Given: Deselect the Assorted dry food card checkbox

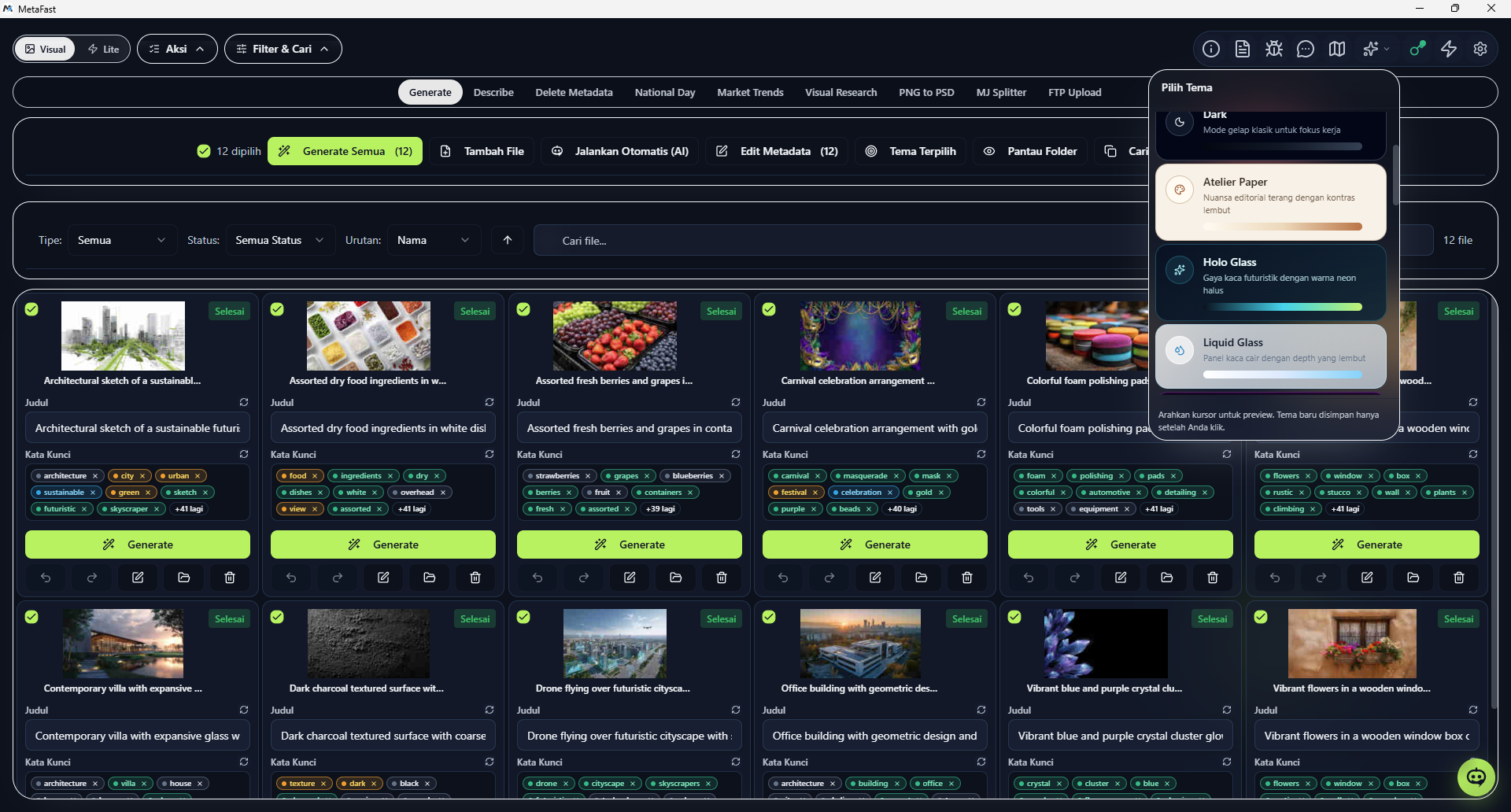Looking at the screenshot, I should click(x=277, y=309).
